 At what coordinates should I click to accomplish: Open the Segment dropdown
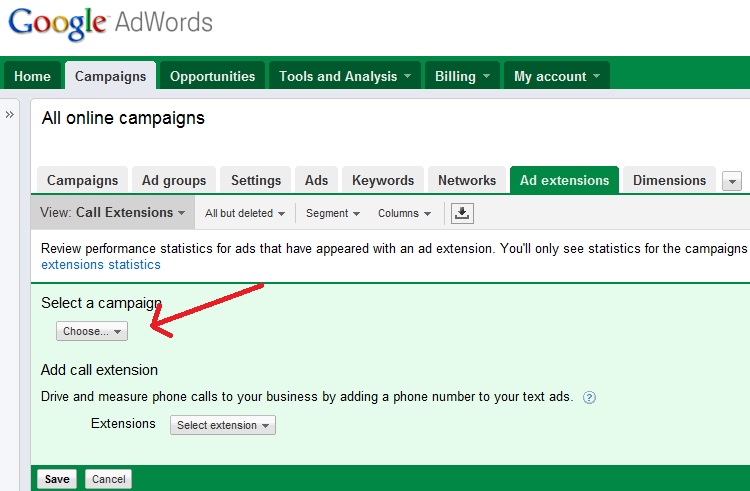point(333,213)
